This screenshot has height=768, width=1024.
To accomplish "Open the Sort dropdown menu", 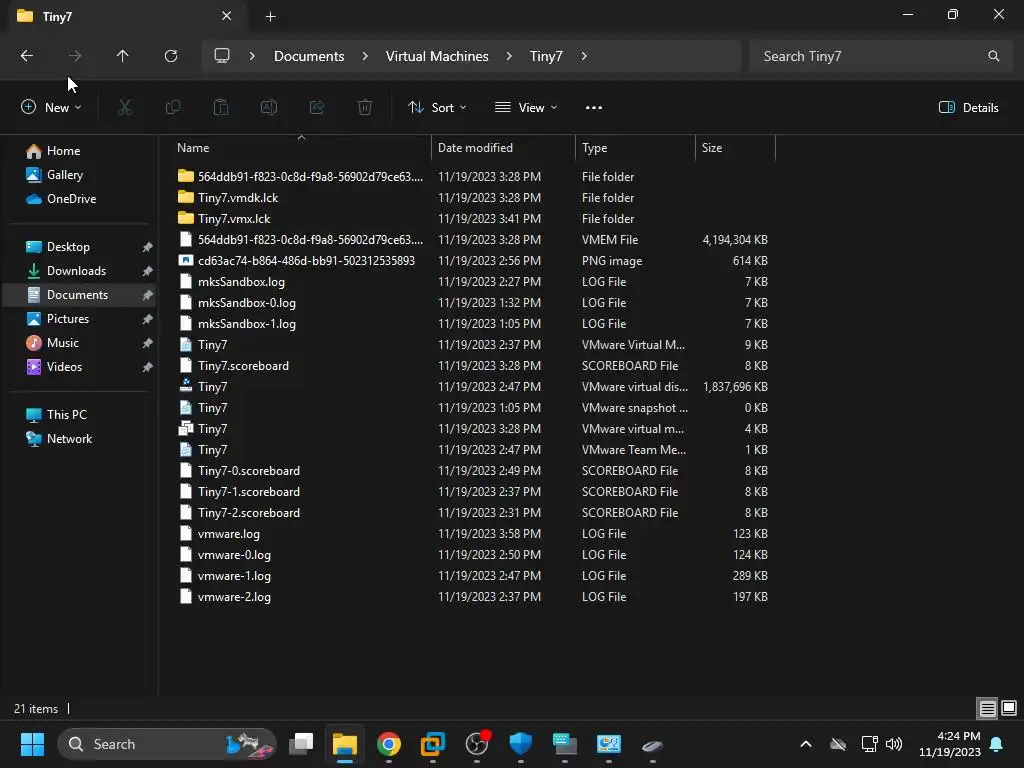I will 437,108.
